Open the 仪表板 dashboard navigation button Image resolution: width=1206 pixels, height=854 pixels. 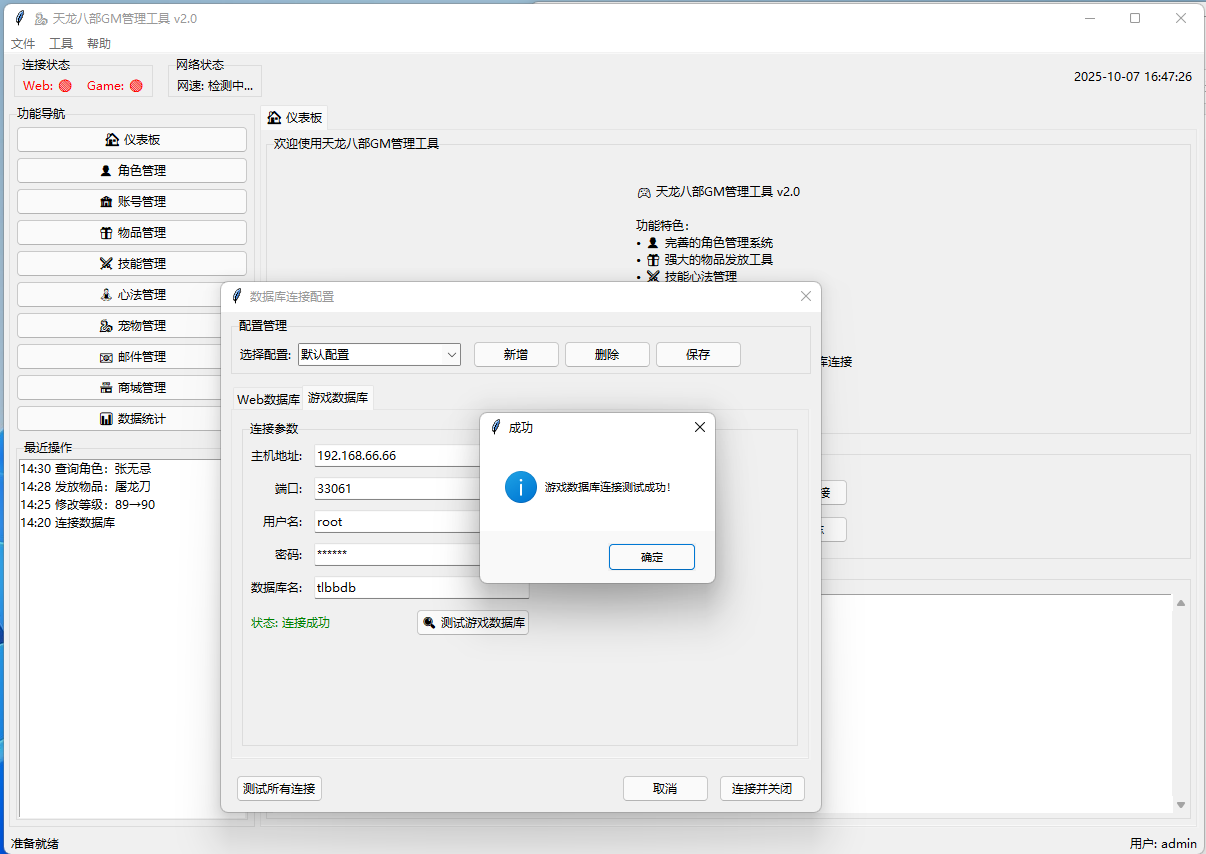[x=132, y=140]
